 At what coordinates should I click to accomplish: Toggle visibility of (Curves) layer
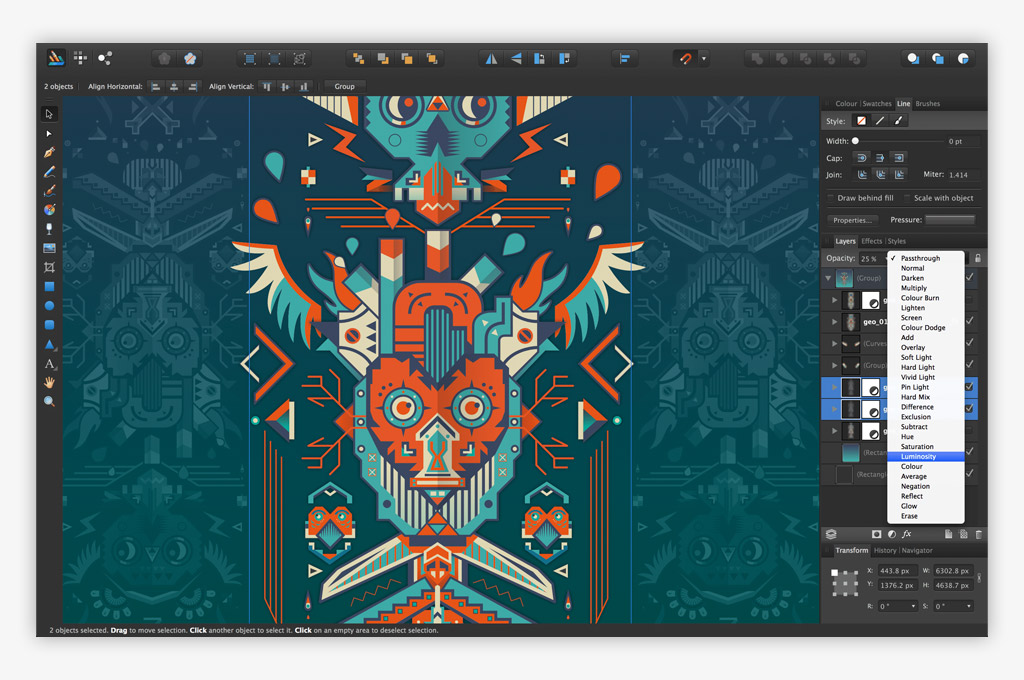(970, 342)
